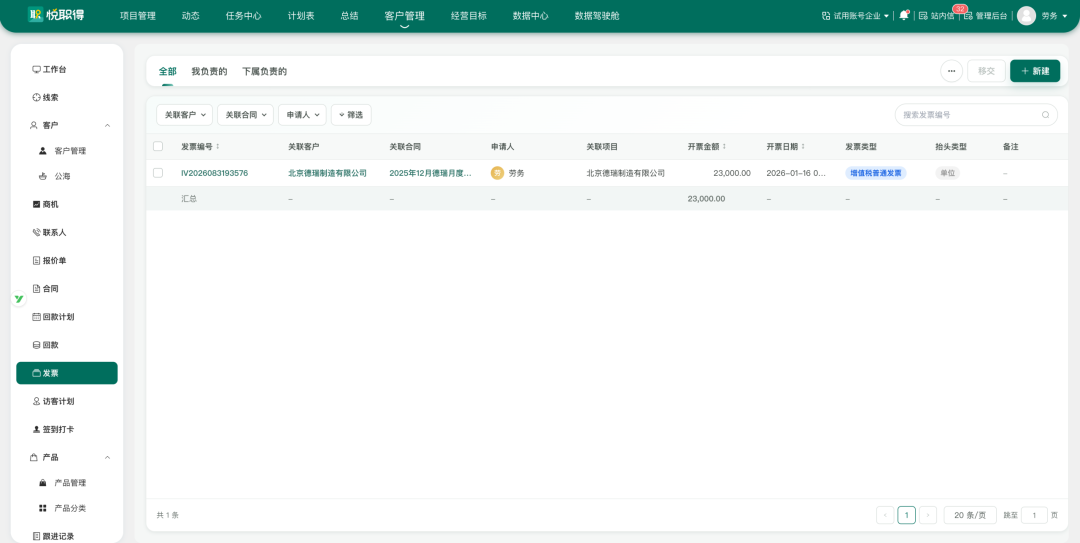Click the search magnifier icon
Viewport: 1080px width, 543px height.
(x=1046, y=115)
